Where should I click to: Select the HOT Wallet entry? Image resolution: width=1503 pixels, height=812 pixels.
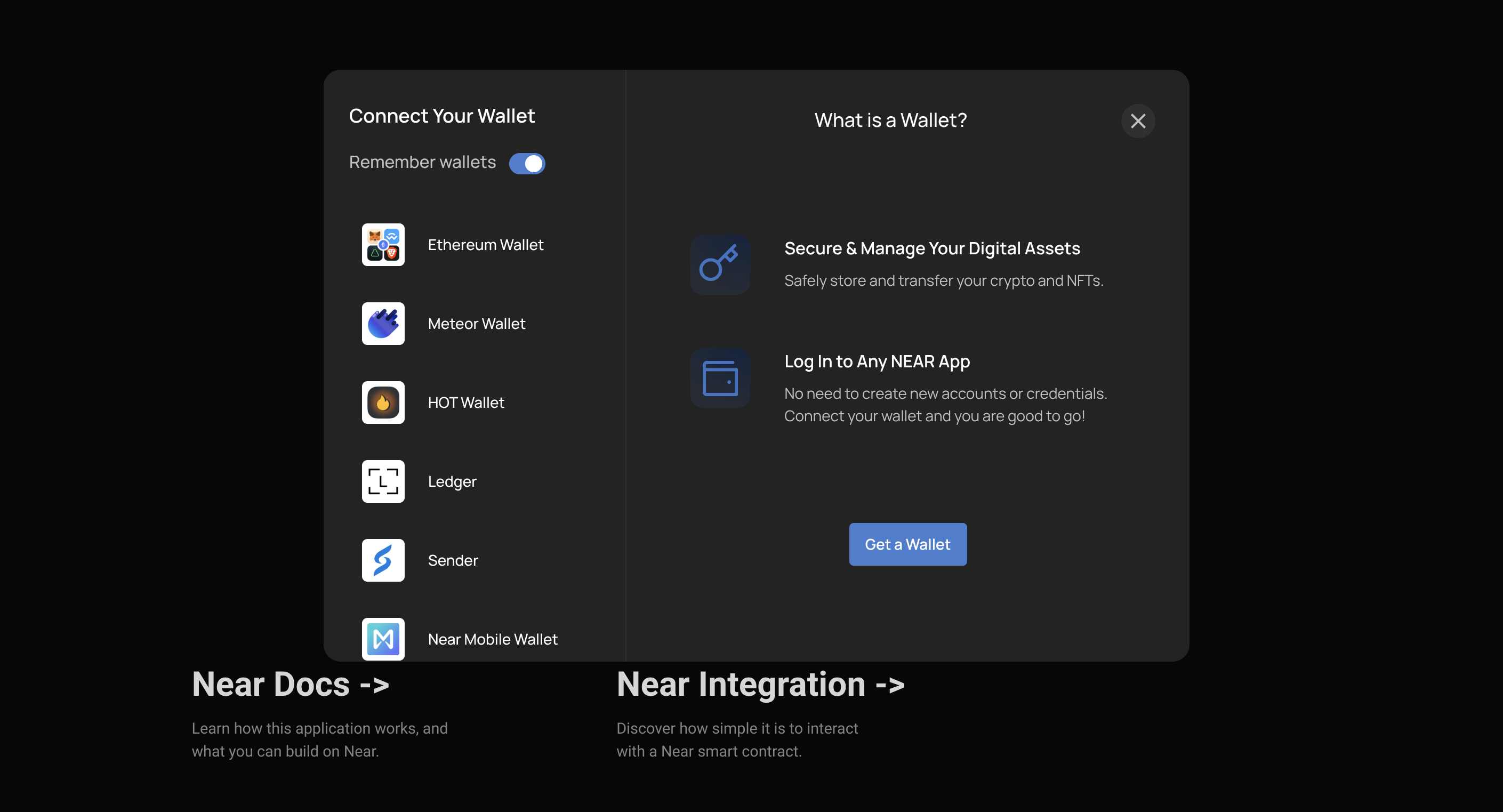pos(465,403)
